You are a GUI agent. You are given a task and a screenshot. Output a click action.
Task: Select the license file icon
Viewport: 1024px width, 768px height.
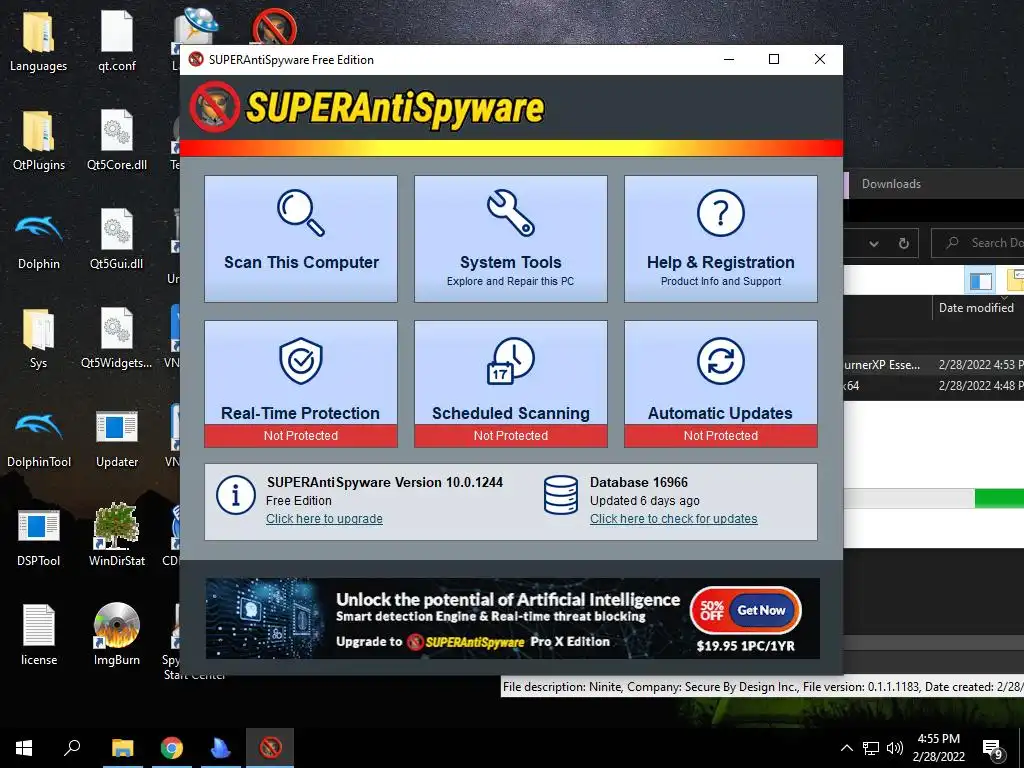tap(39, 635)
